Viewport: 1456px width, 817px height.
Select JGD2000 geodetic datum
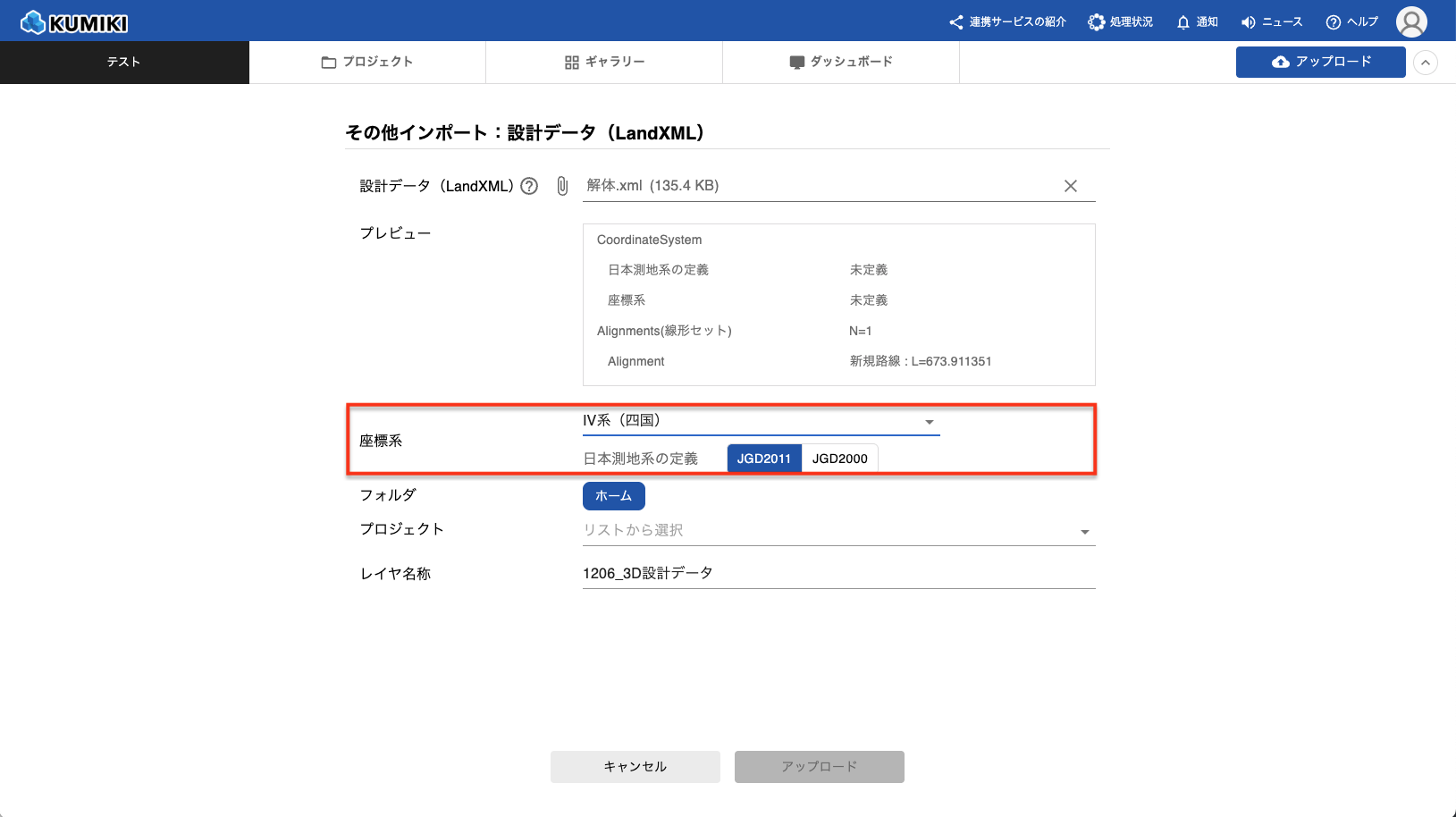[839, 459]
